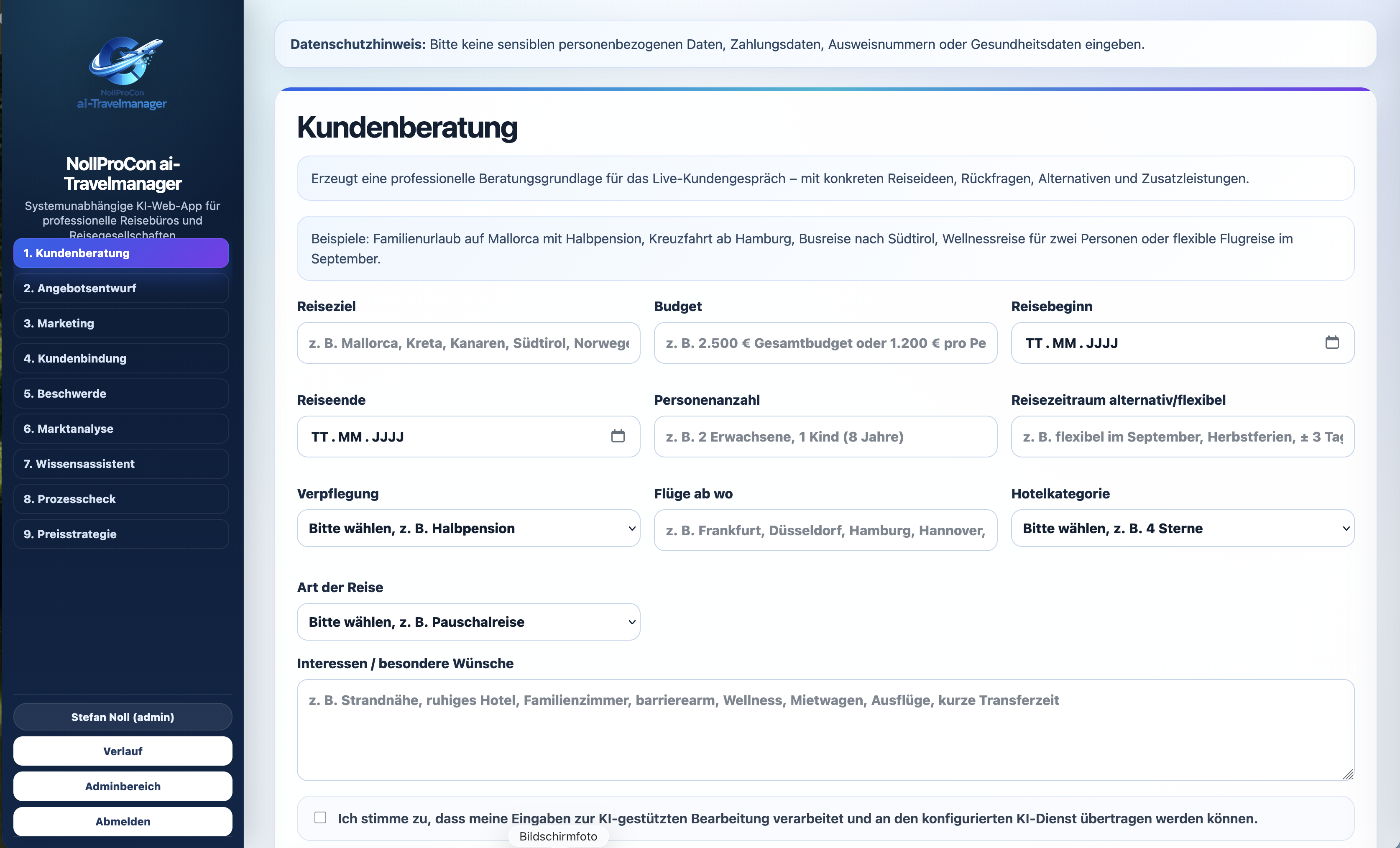Click the Stefan Noll (admin) user badge
1400x848 pixels.
(x=123, y=717)
